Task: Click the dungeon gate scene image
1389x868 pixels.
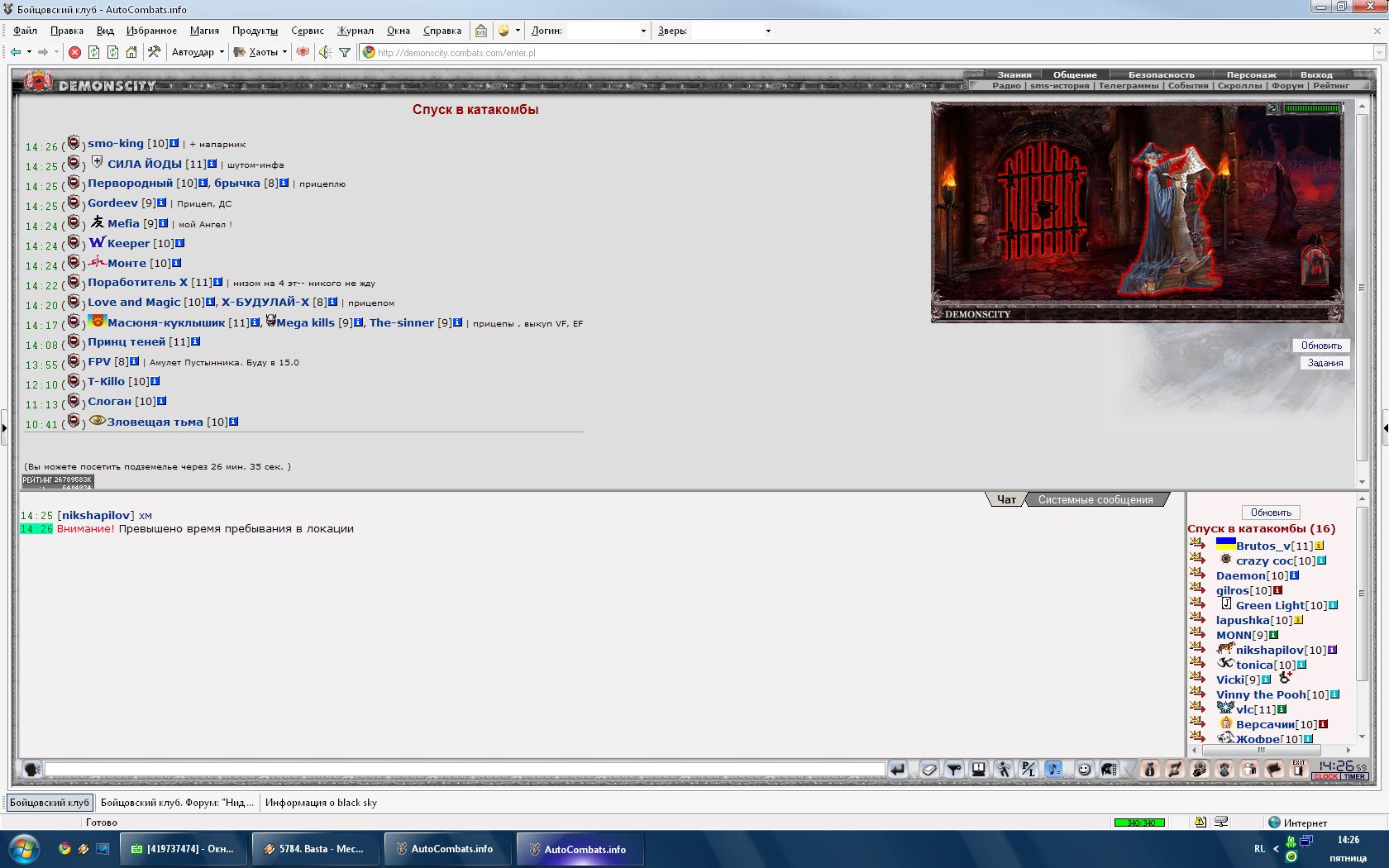Action: pos(1137,212)
